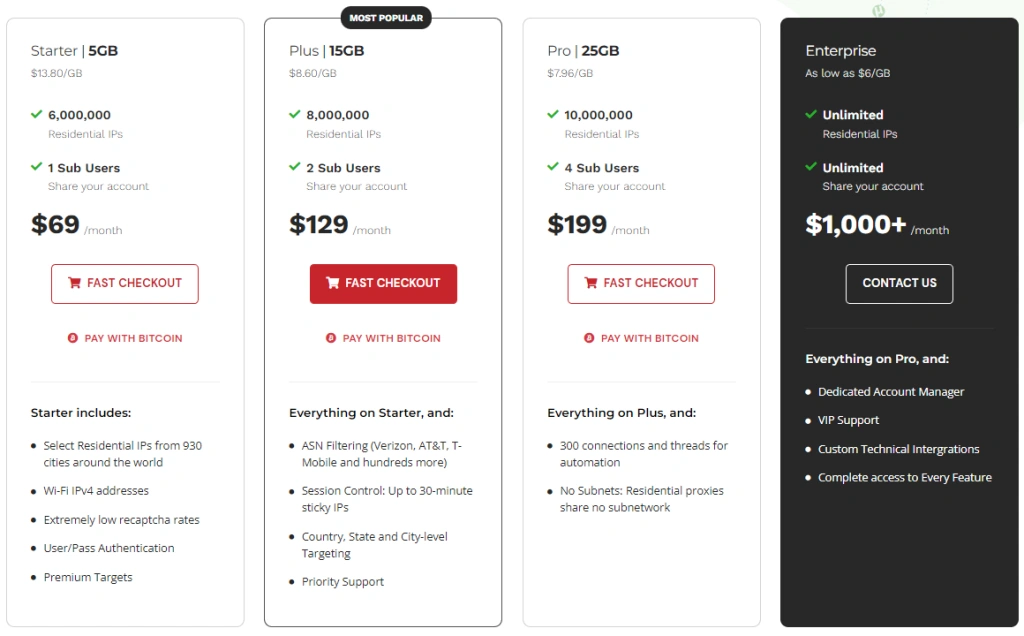This screenshot has width=1024, height=636.
Task: Click the Bitcoin icon beside Starter's Pay With Bitcoin
Action: [72, 338]
